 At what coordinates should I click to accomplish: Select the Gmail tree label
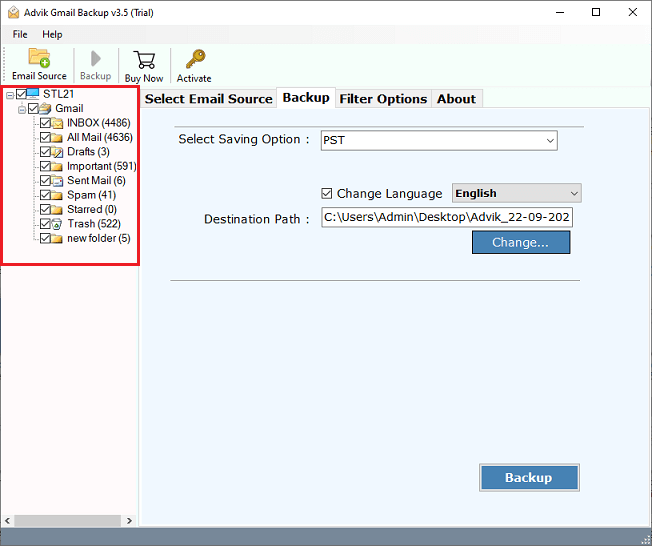click(69, 109)
